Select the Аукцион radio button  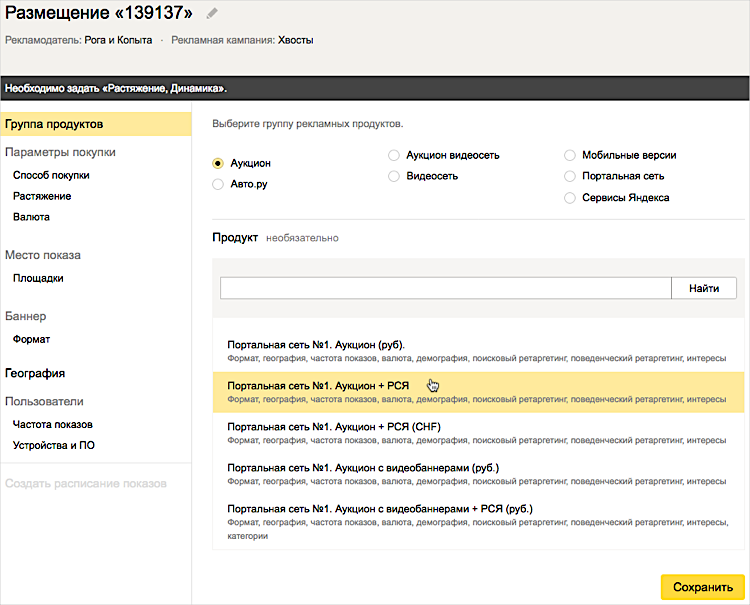(x=218, y=164)
